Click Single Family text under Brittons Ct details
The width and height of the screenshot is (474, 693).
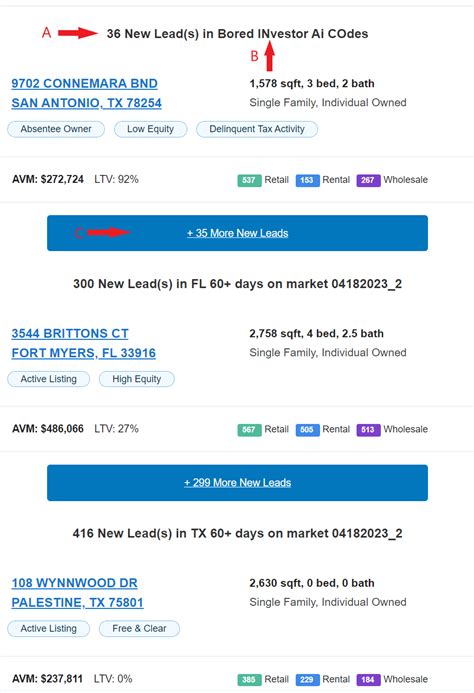coord(328,353)
